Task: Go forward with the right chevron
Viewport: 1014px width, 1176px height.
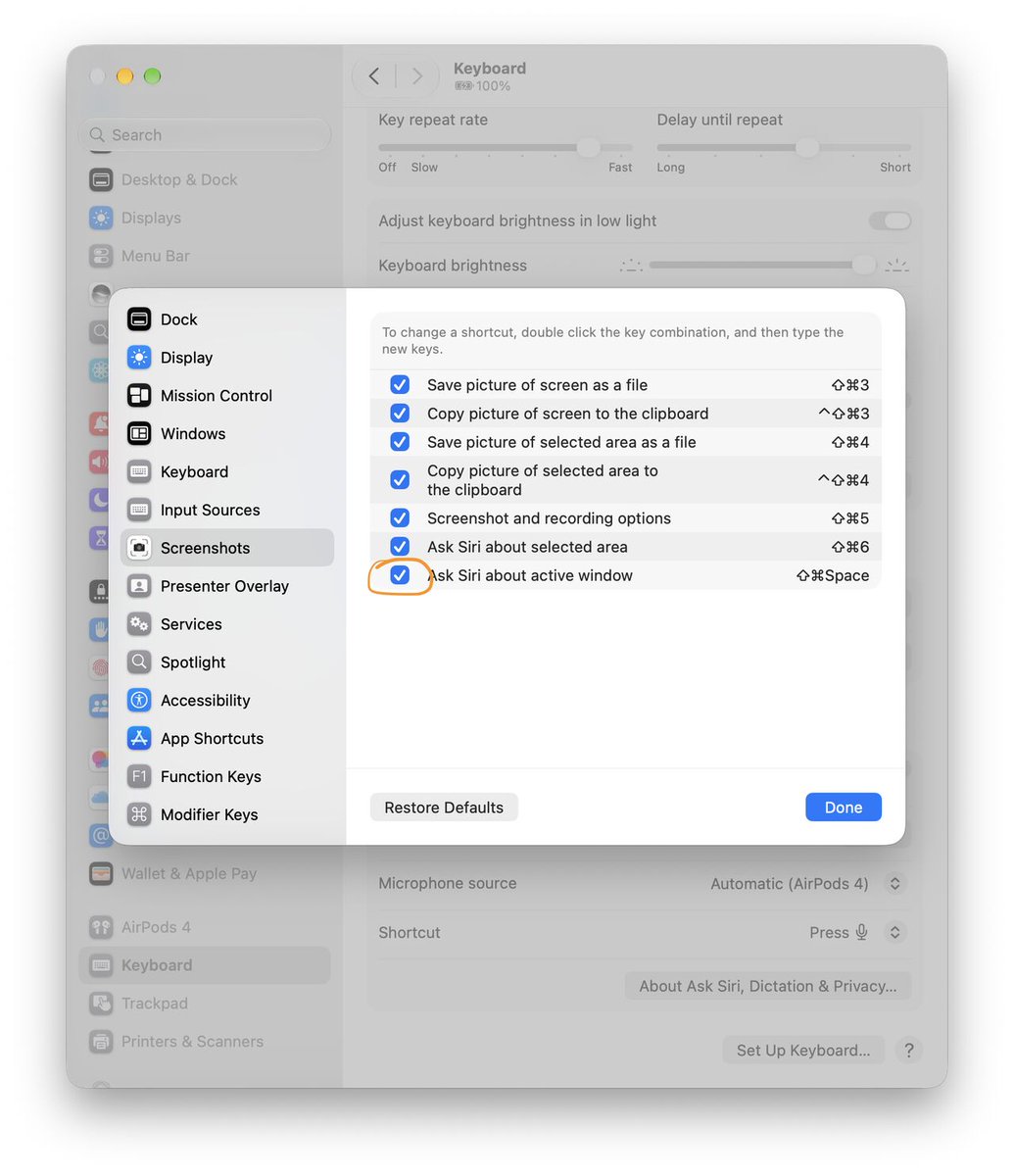Action: coord(417,76)
